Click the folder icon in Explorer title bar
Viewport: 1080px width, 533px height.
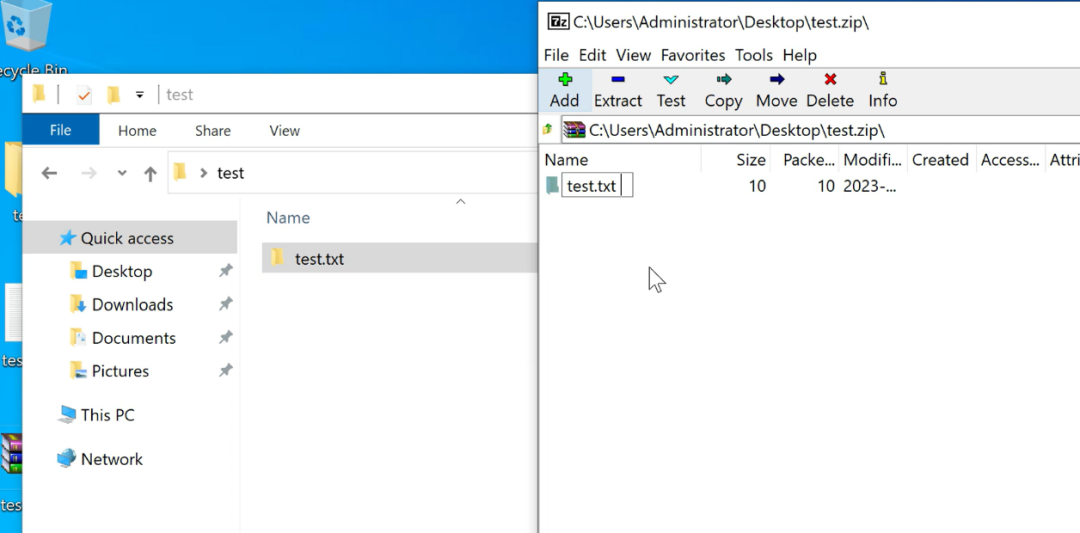(39, 93)
